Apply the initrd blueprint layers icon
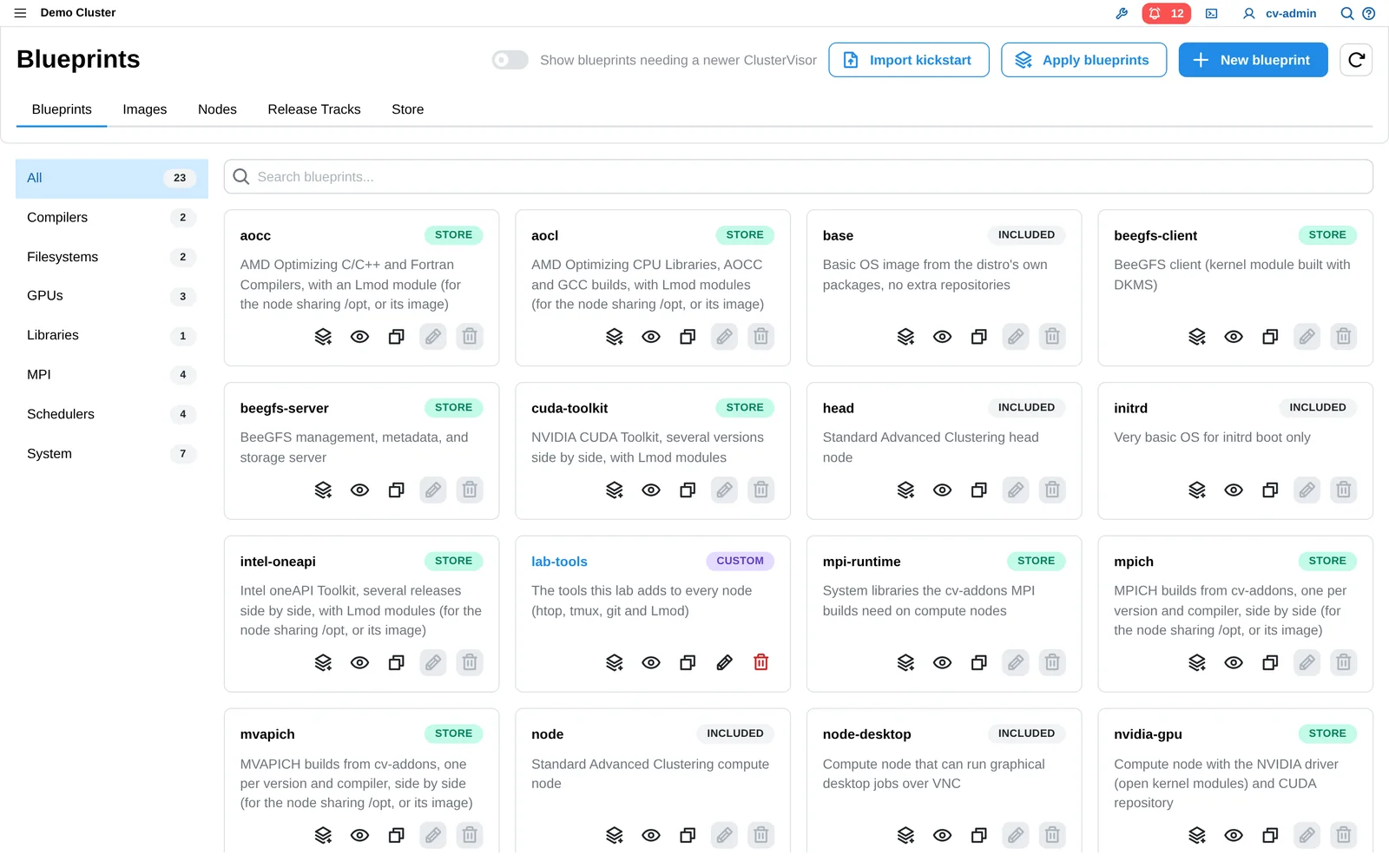Image resolution: width=1389 pixels, height=868 pixels. (1197, 490)
